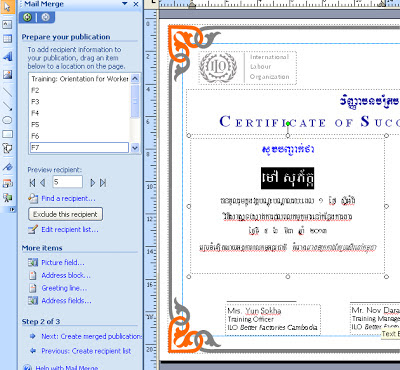
Task: Select the F3 field item
Action: (x=79, y=102)
